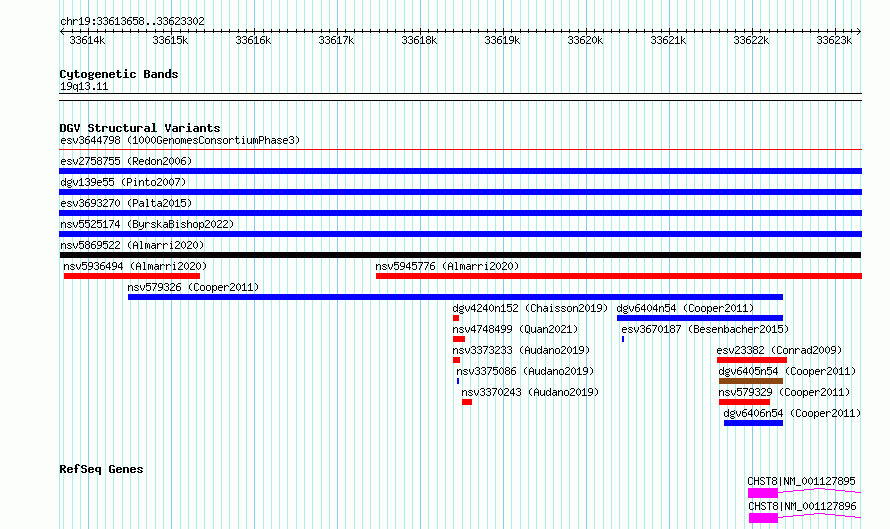This screenshot has width=890, height=529.
Task: Select the esv2758755 (Redon2006) blue bar
Action: (x=460, y=171)
